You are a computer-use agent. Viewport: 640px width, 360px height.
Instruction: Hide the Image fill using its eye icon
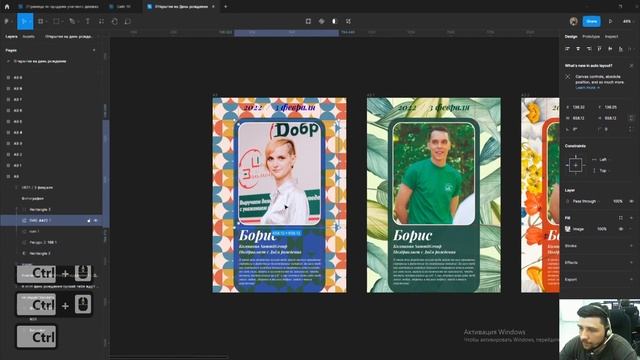click(x=620, y=229)
